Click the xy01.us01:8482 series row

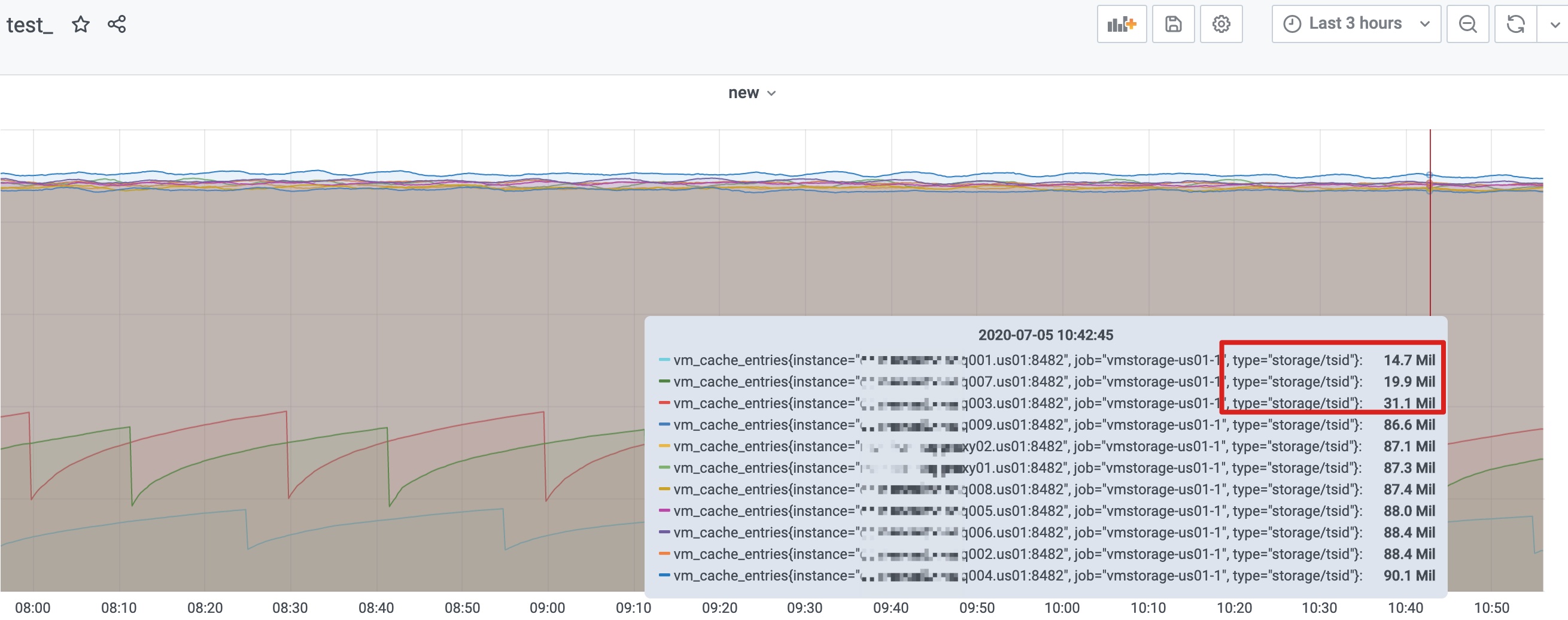pyautogui.click(x=1046, y=468)
